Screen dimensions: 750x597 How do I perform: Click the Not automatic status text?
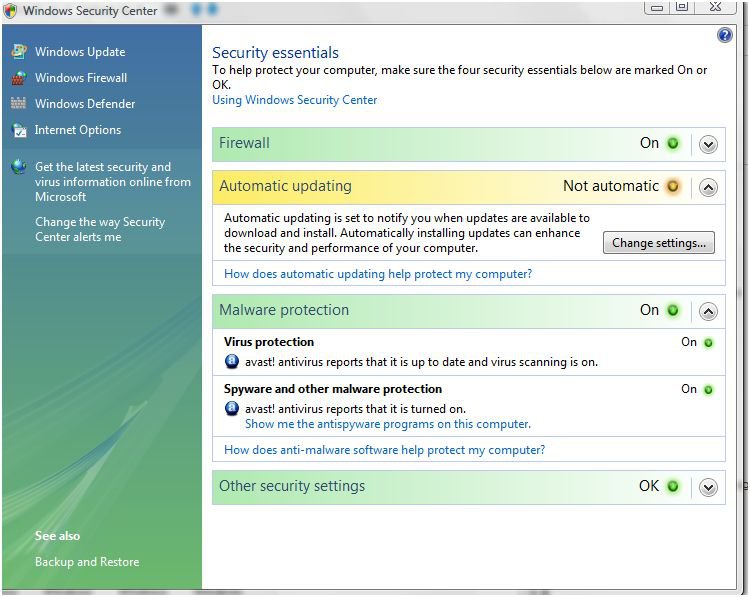(611, 186)
